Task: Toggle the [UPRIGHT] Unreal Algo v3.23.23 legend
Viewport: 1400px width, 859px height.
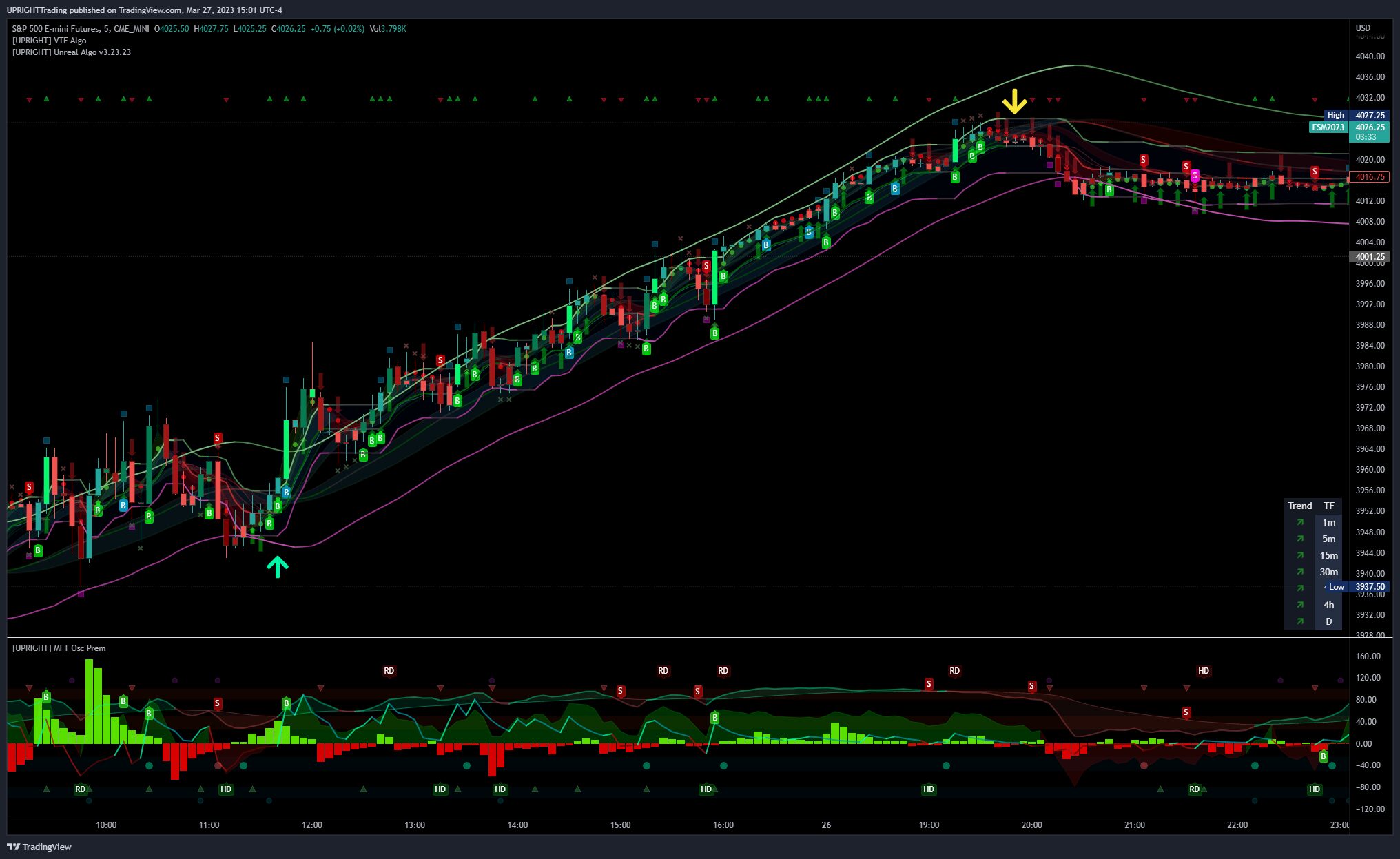Action: coord(71,52)
